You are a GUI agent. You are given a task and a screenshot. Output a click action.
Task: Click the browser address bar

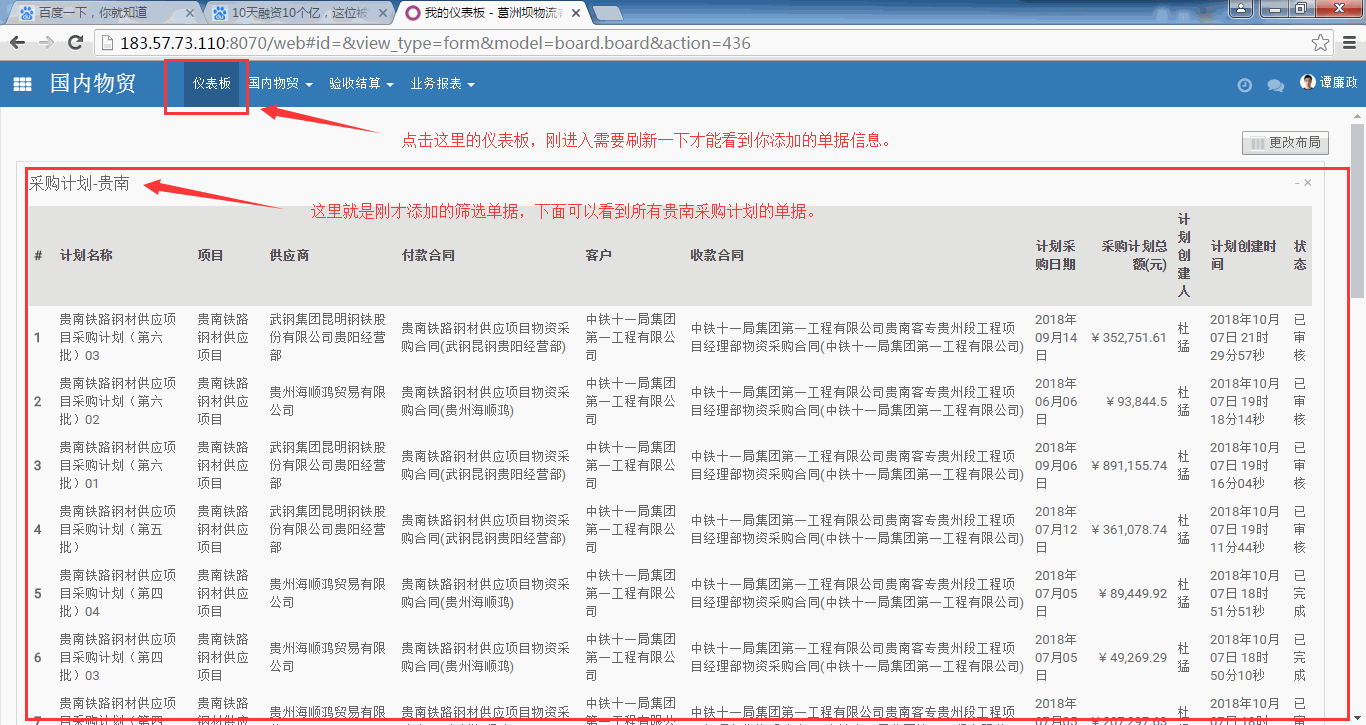pyautogui.click(x=700, y=43)
